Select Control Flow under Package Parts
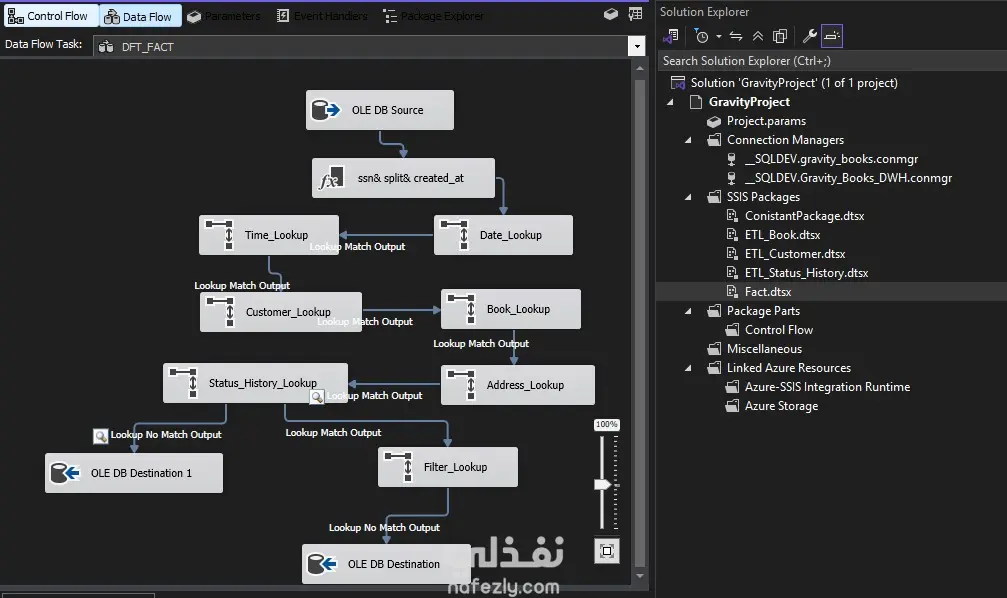Viewport: 1007px width, 598px height. [x=778, y=330]
